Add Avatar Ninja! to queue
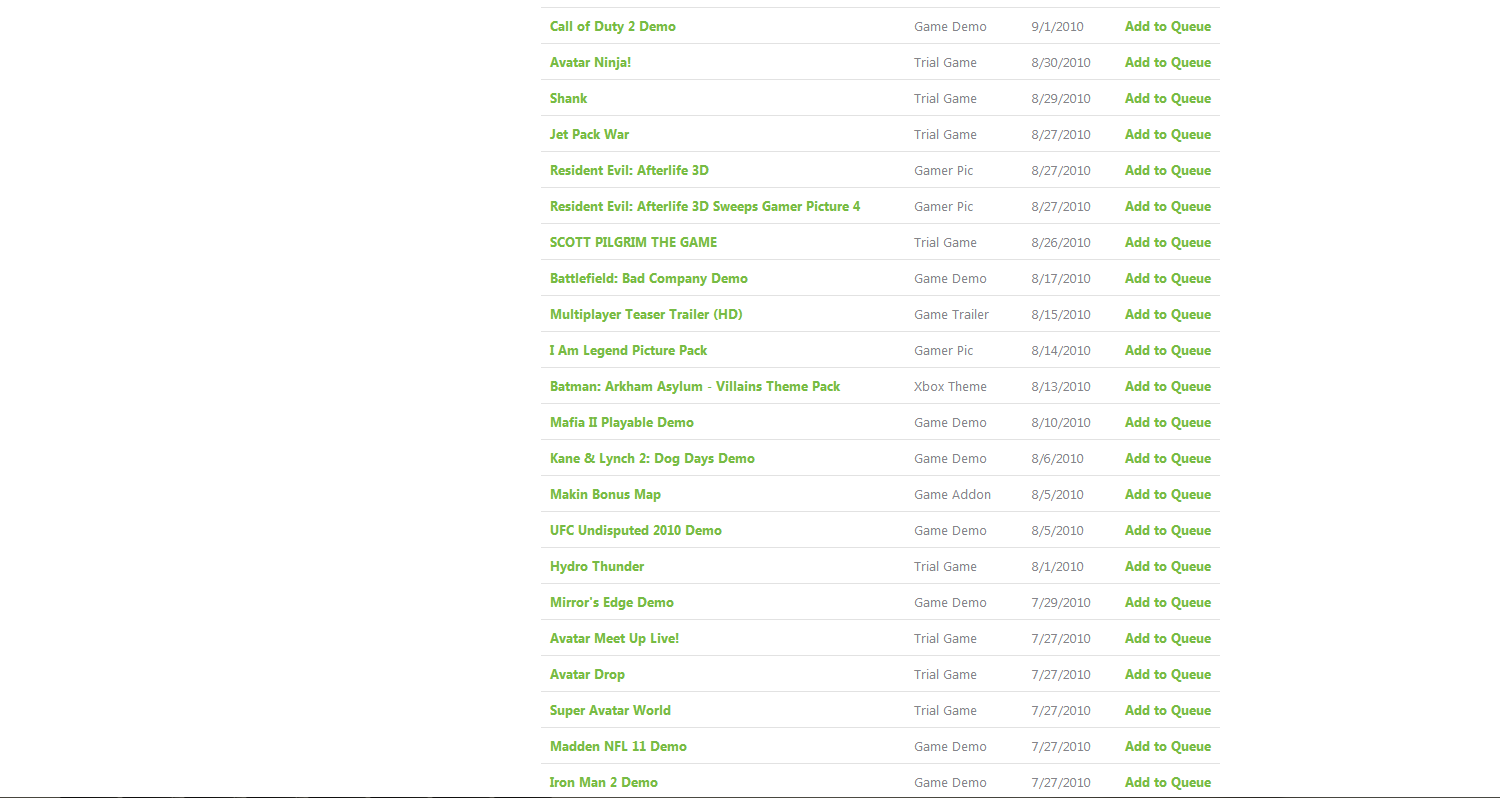Viewport: 1500px width, 798px height. click(1167, 63)
